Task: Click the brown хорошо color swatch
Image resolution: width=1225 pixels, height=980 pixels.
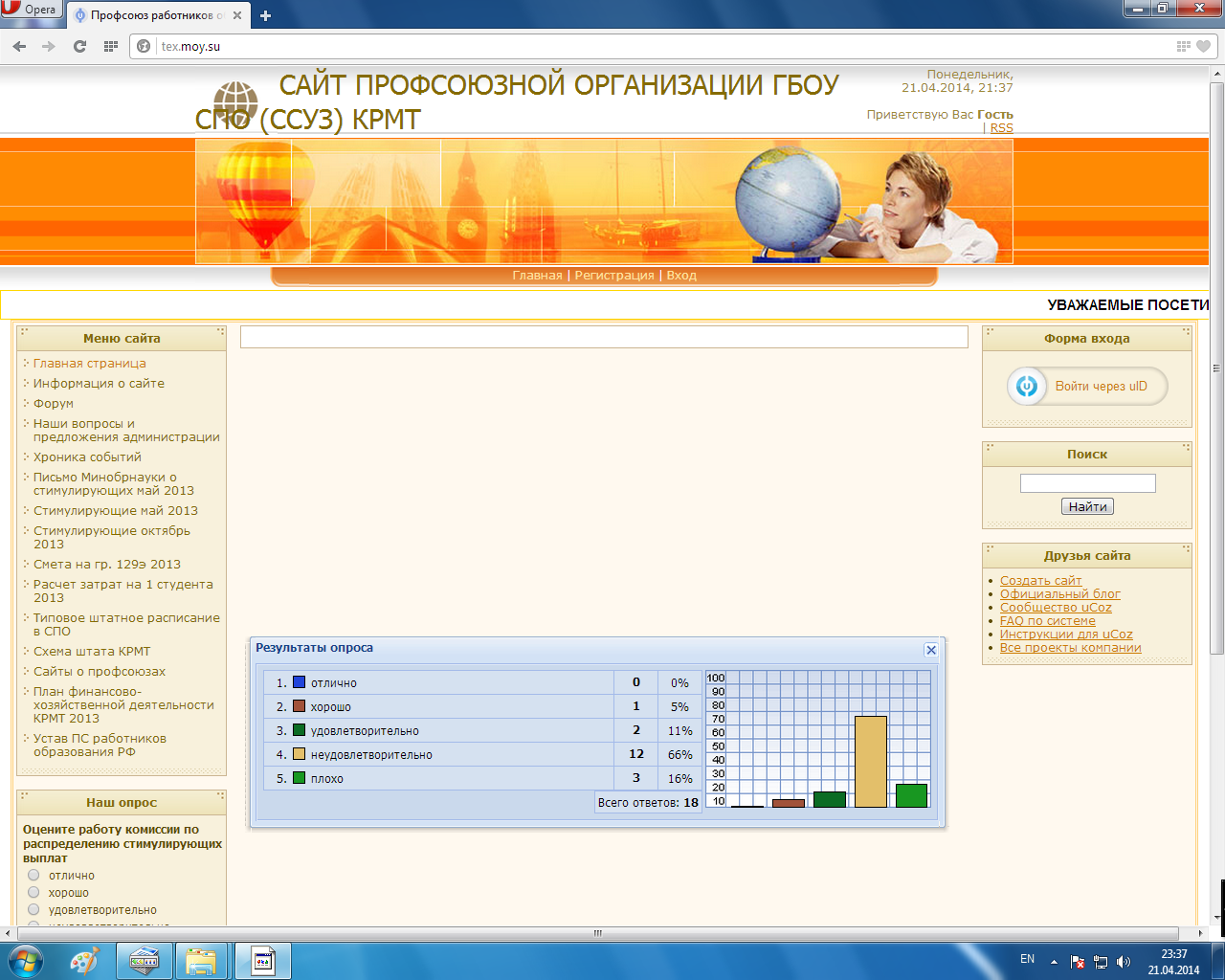Action: 299,706
